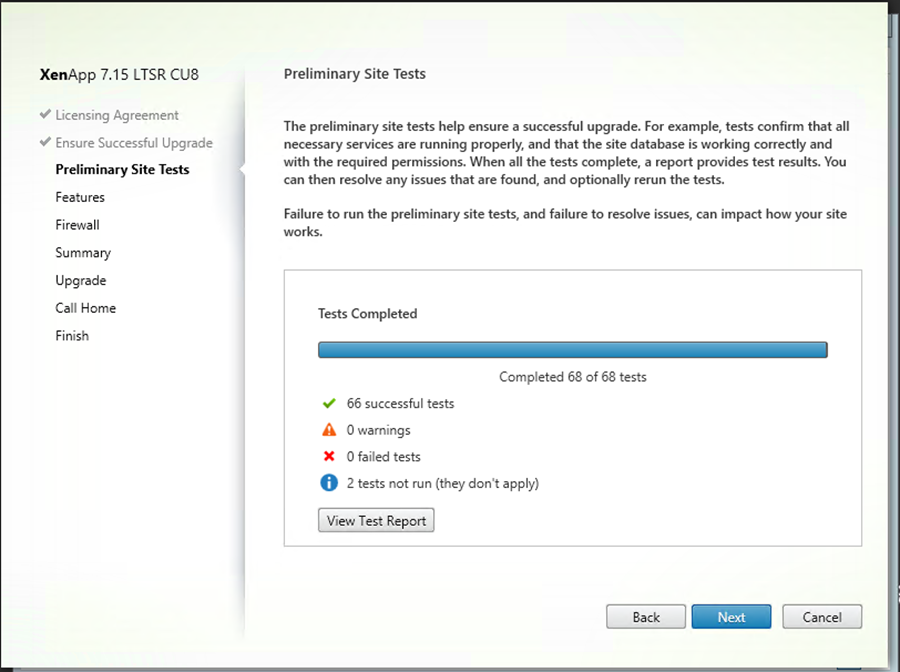Image resolution: width=900 pixels, height=672 pixels.
Task: Click the orange warning triangle icon
Action: (x=328, y=430)
